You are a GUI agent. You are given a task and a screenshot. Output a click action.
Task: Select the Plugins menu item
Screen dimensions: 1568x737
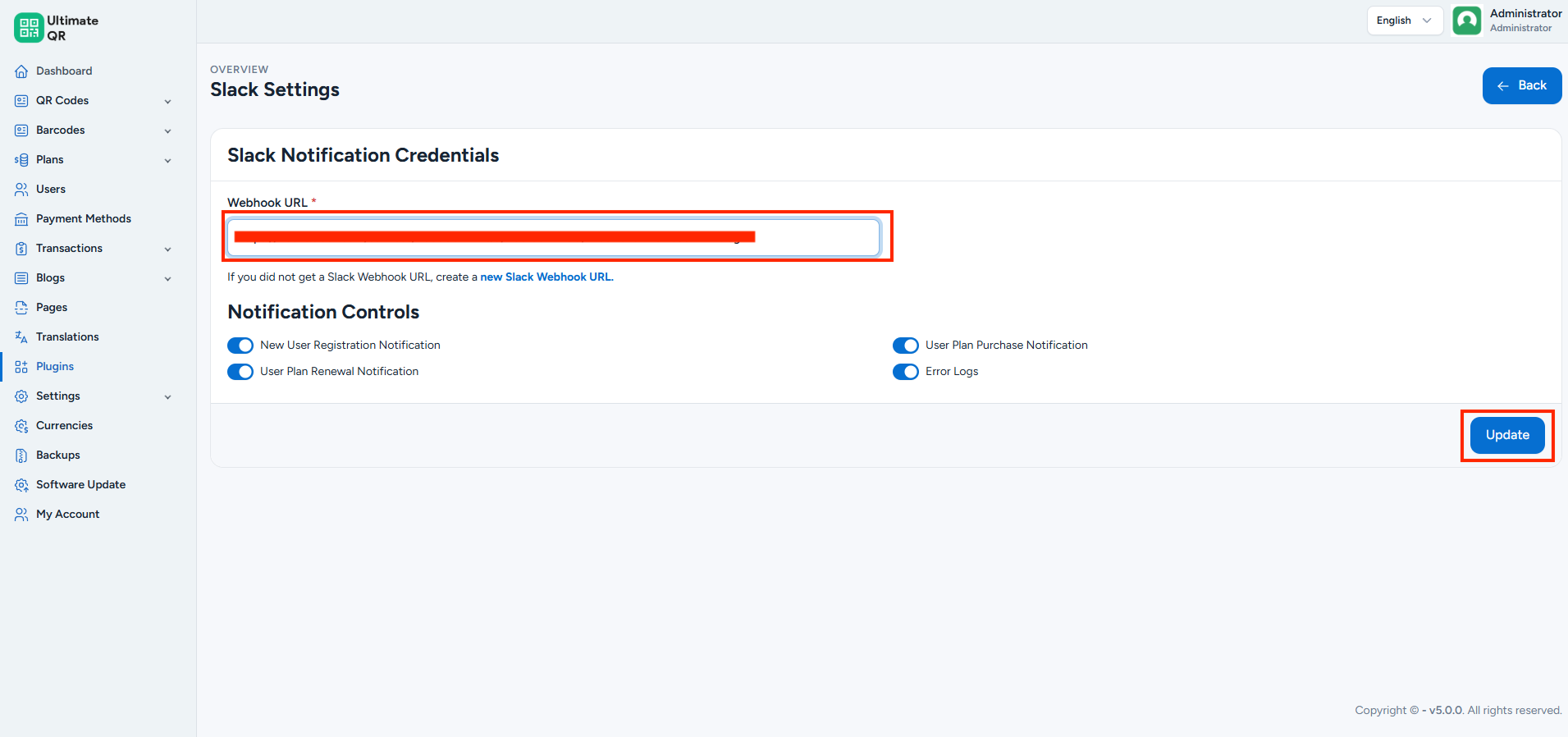pos(98,367)
